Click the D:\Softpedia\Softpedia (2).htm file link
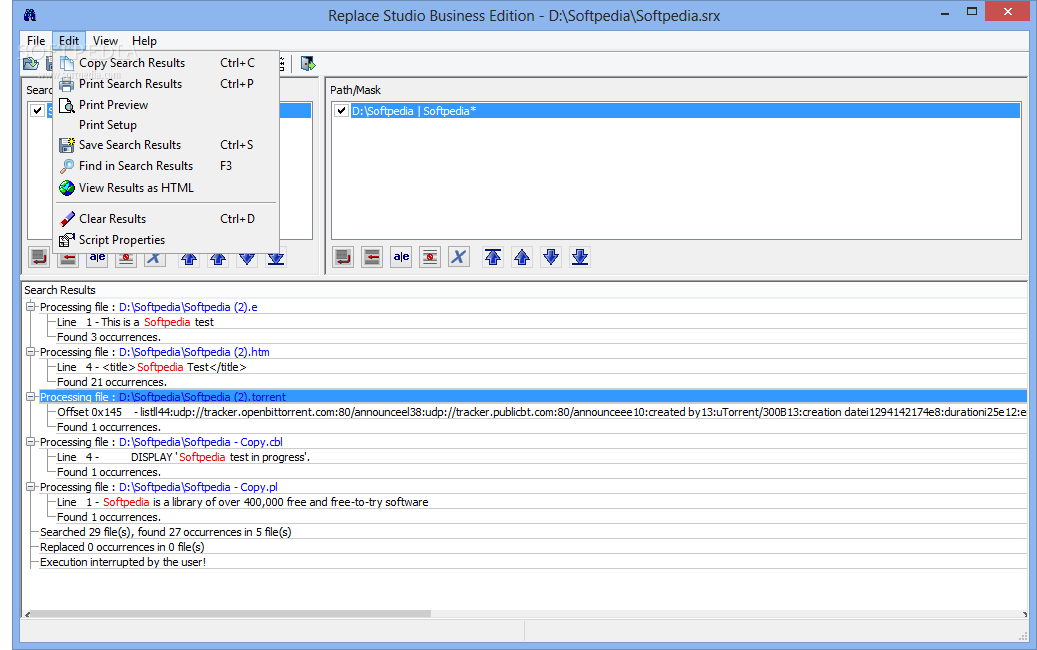The height and width of the screenshot is (650, 1037). (x=194, y=352)
